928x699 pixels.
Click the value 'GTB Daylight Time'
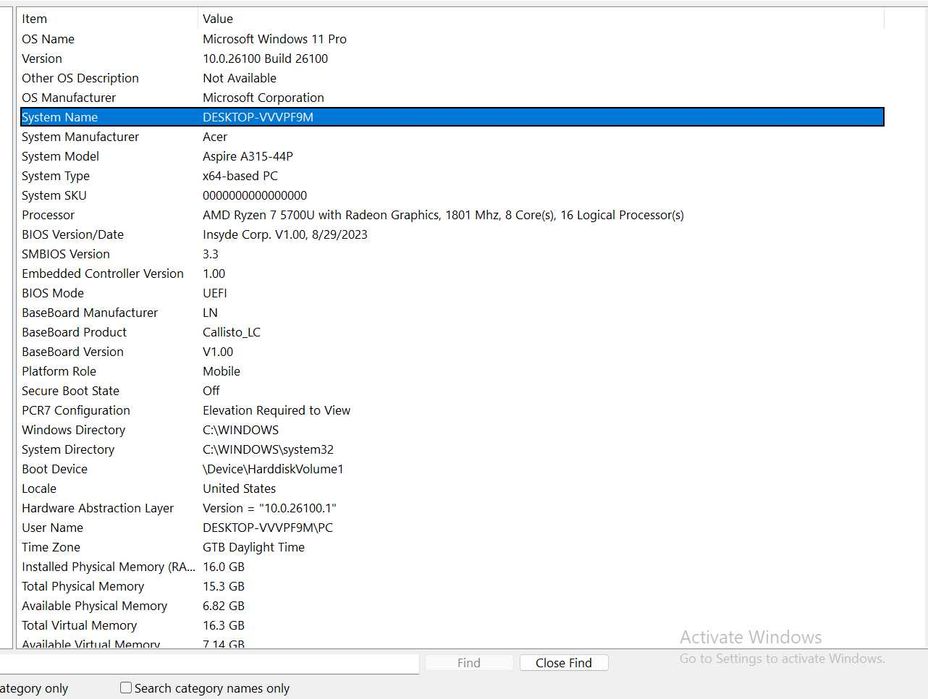coord(253,547)
